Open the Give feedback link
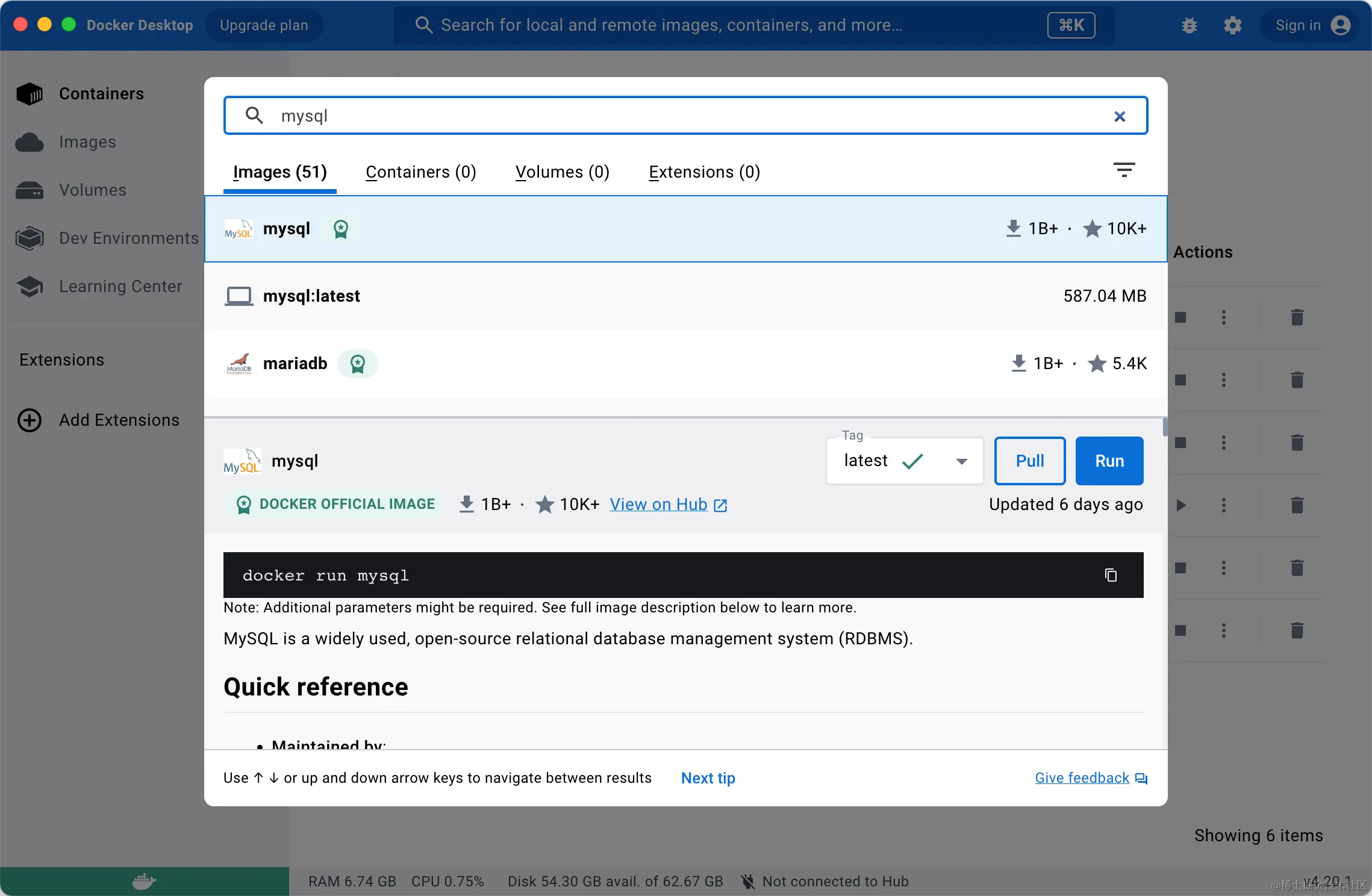 pos(1091,778)
